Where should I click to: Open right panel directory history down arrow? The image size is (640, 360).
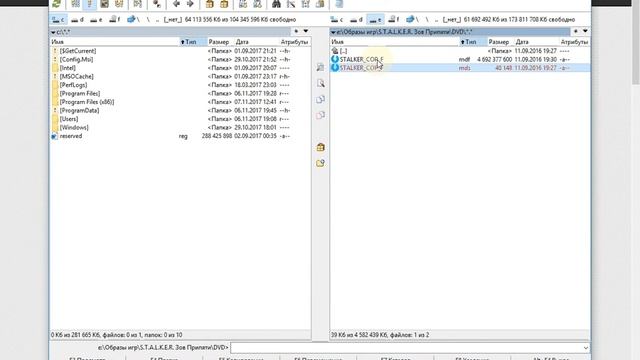click(x=585, y=31)
